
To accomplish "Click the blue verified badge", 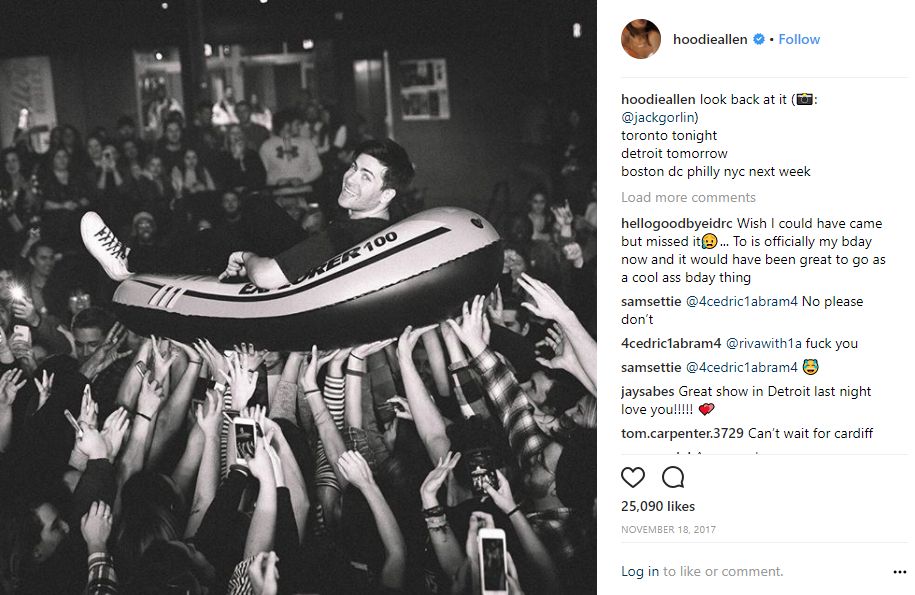I will pyautogui.click(x=759, y=39).
